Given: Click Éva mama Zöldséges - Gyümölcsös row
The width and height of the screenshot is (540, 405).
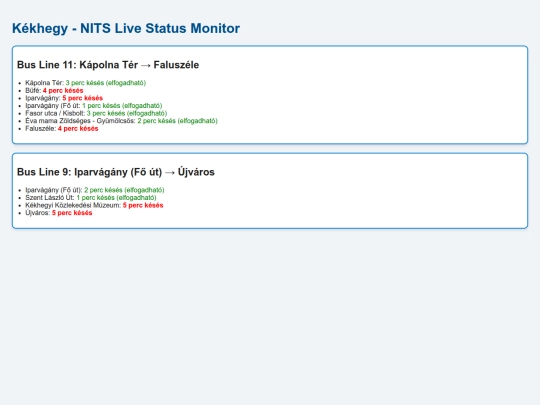Looking at the screenshot, I should click(x=121, y=121).
